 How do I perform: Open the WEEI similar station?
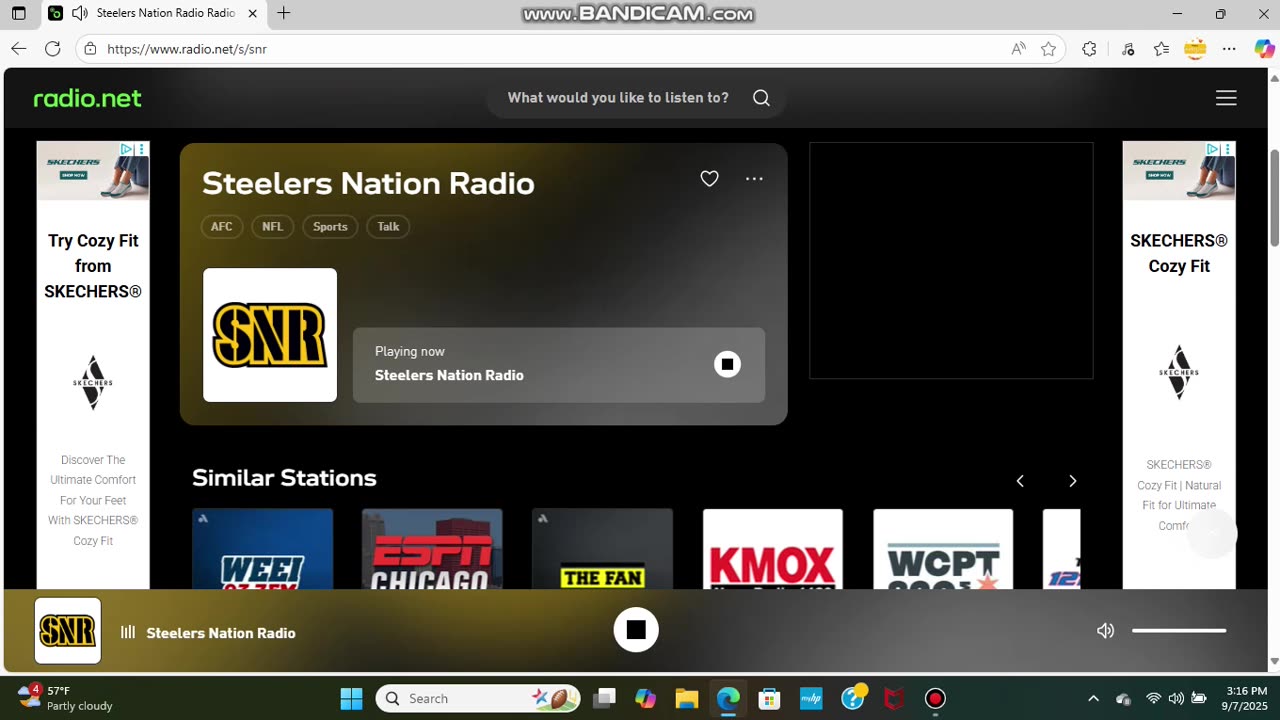click(x=262, y=549)
